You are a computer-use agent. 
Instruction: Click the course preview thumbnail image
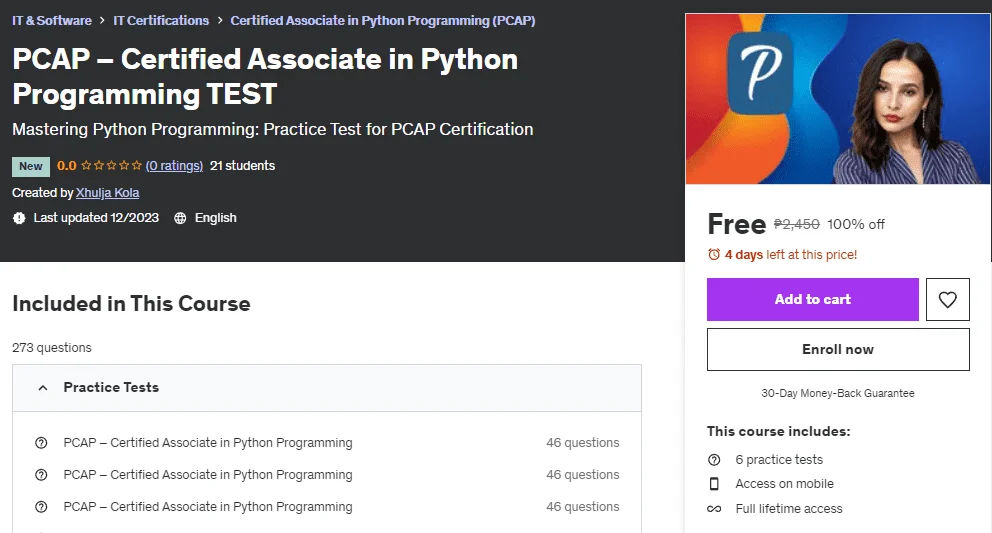pyautogui.click(x=838, y=99)
